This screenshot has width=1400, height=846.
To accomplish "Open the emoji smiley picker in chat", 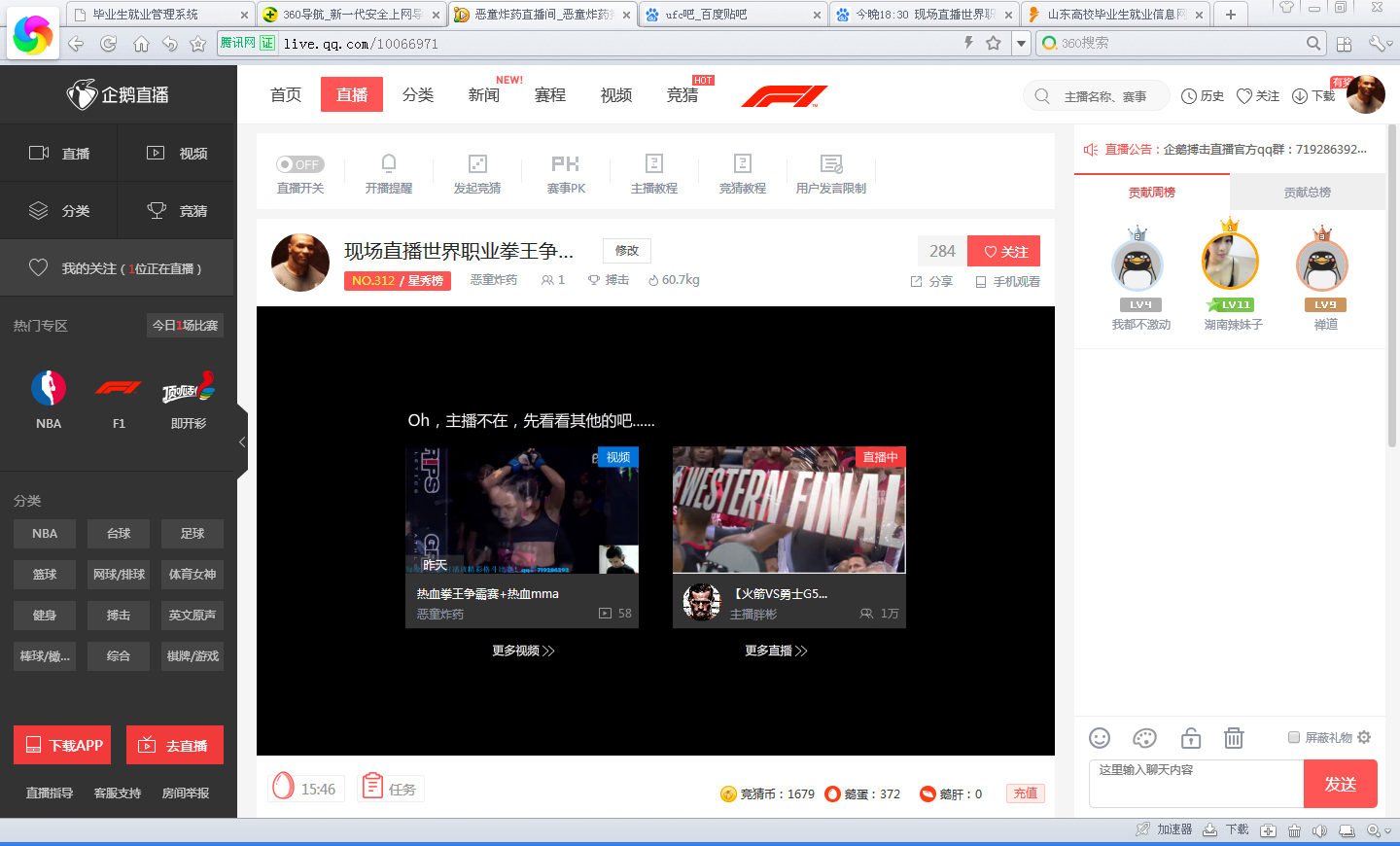I will [x=1100, y=738].
